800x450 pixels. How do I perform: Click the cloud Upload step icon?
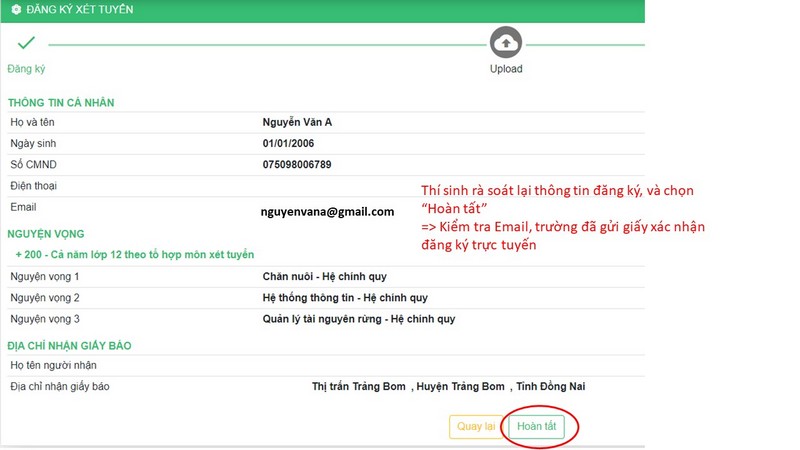505,44
